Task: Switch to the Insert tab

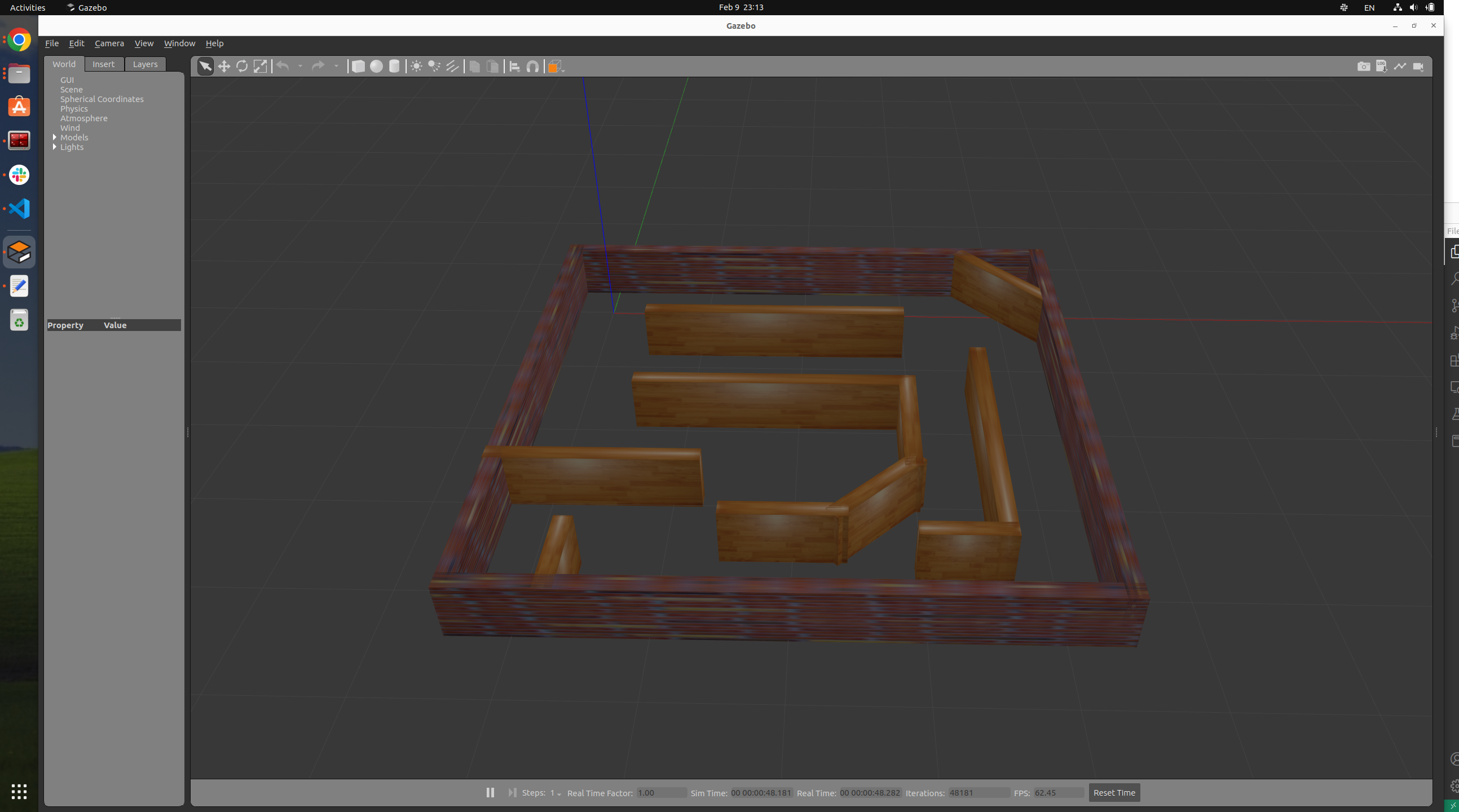Action: click(x=103, y=64)
